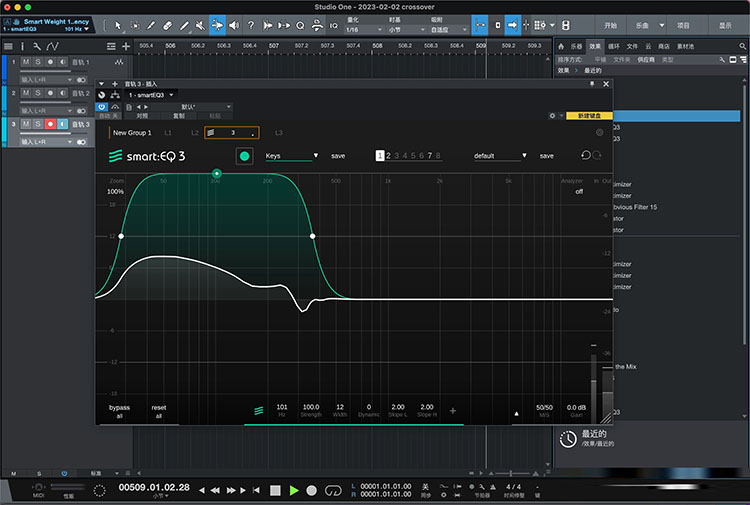The image size is (750, 505).
Task: Open the 1 - smartEQ3 plugin selector dropdown
Action: tap(151, 95)
